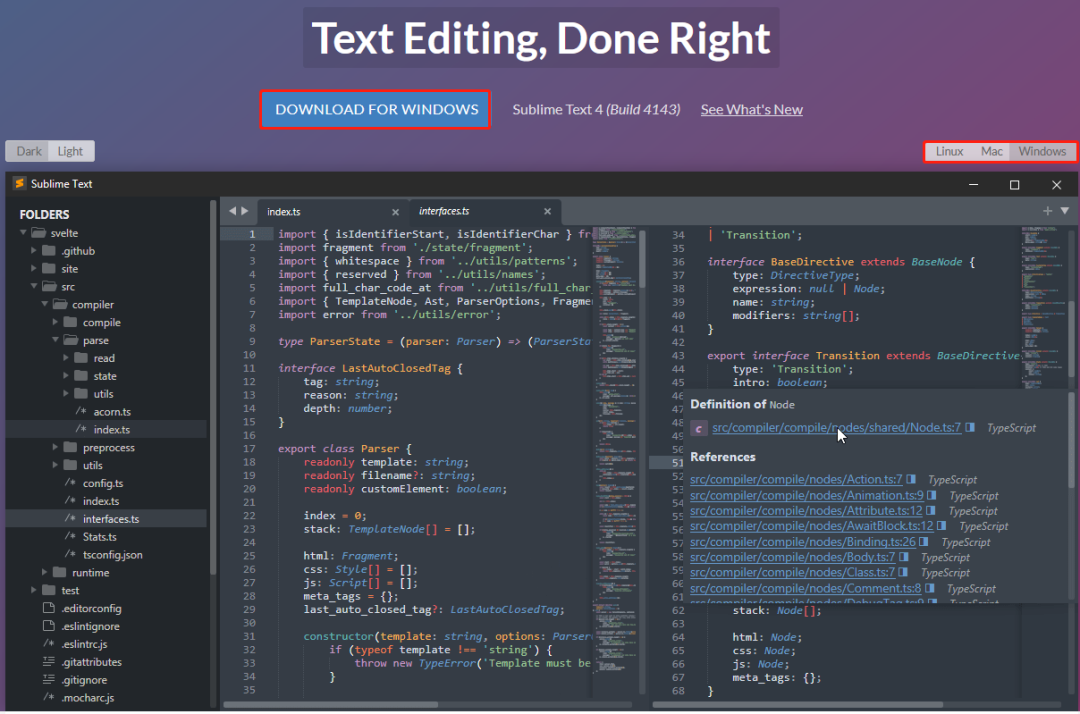Image resolution: width=1080 pixels, height=714 pixels.
Task: Switch screenshot theme to Light
Action: click(x=70, y=151)
